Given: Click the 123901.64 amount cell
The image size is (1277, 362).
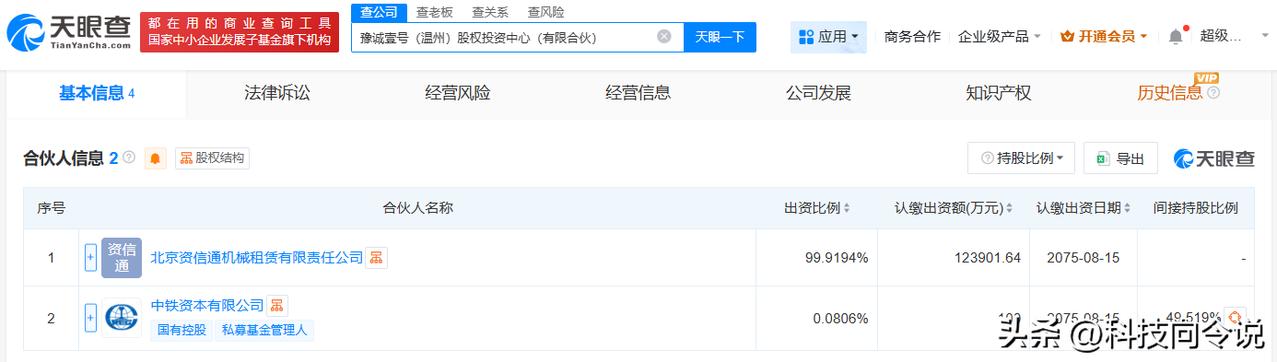Looking at the screenshot, I should 986,258.
